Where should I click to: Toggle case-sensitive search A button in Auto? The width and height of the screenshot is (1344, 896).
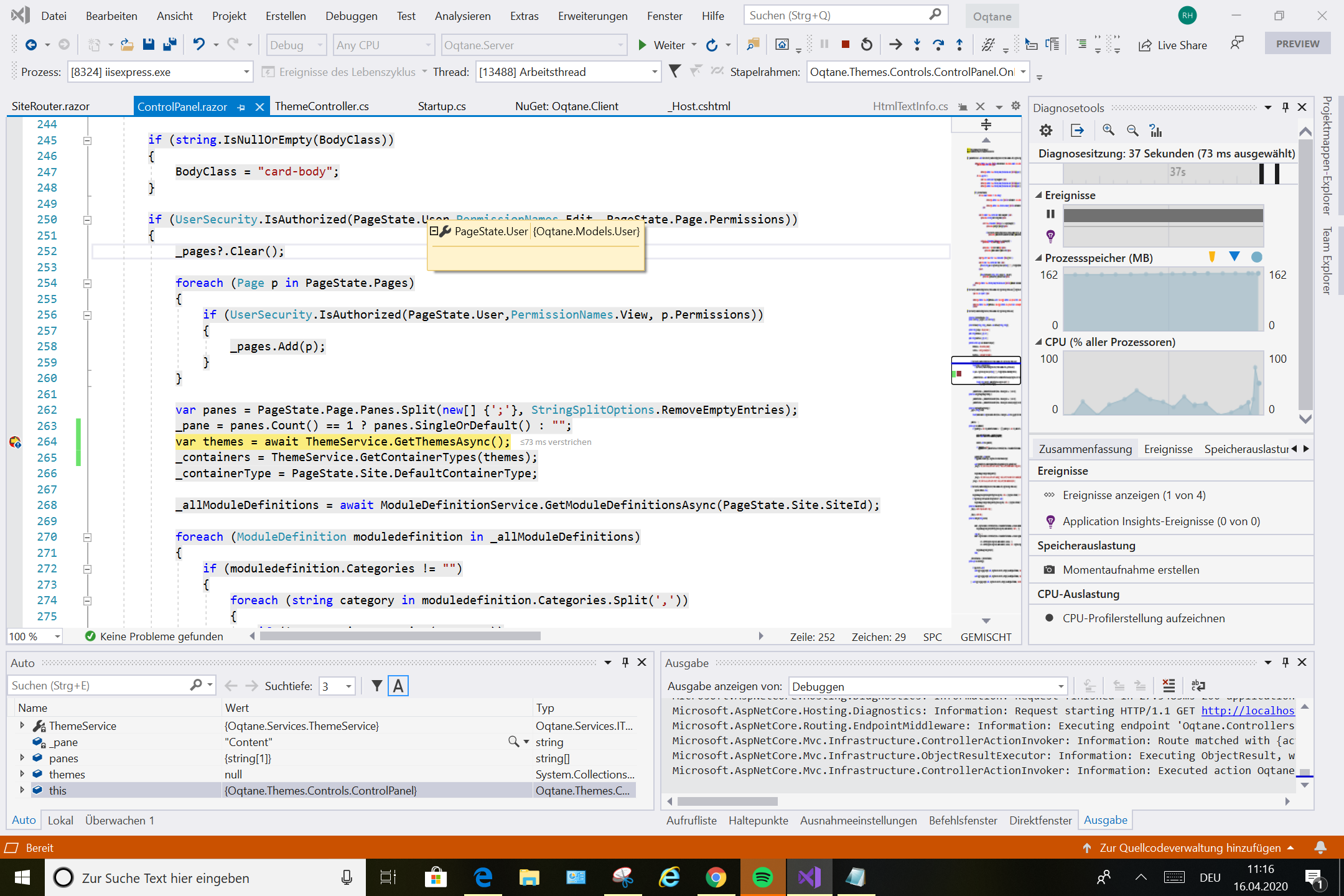398,686
